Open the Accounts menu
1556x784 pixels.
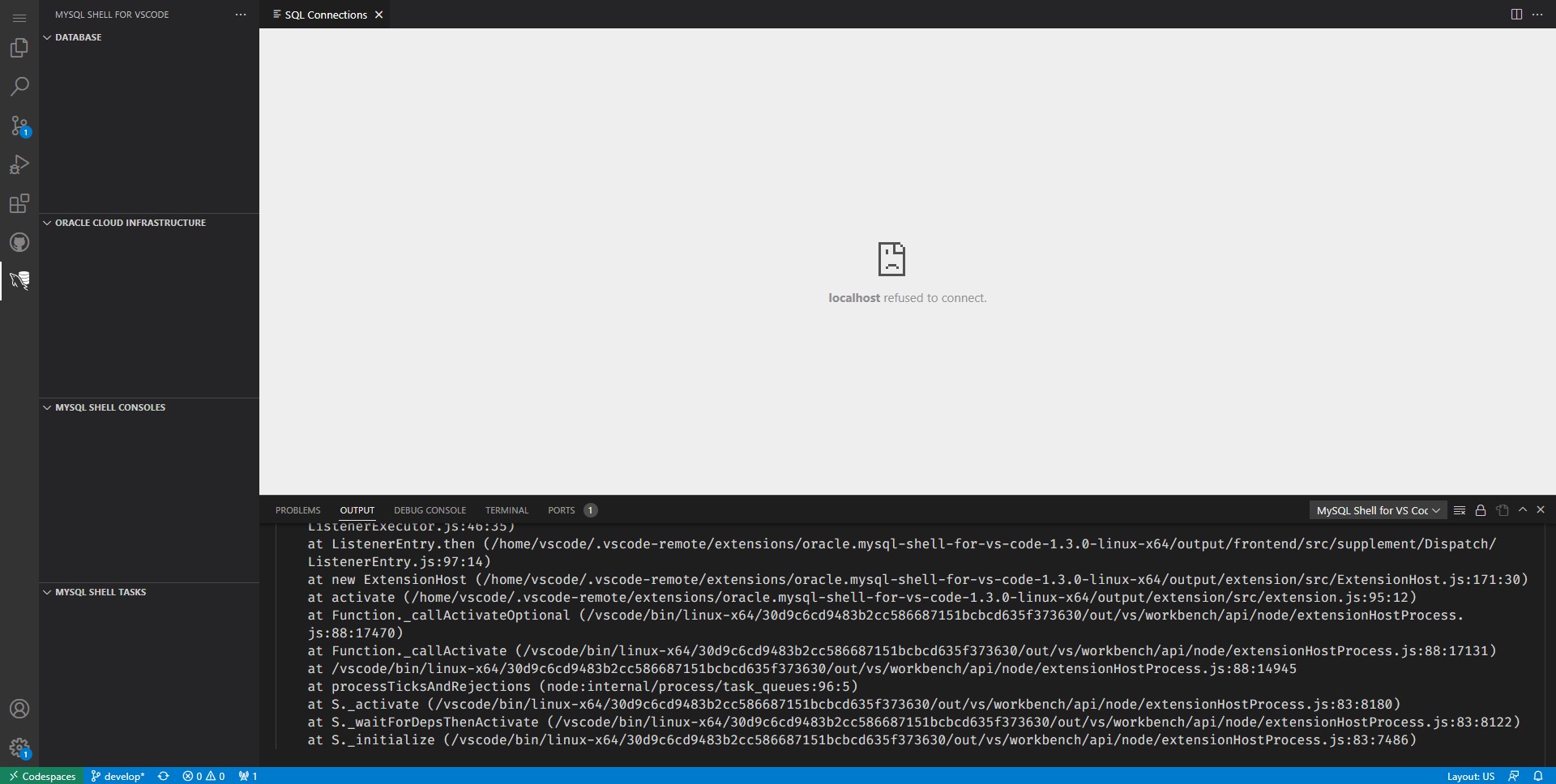coord(19,709)
